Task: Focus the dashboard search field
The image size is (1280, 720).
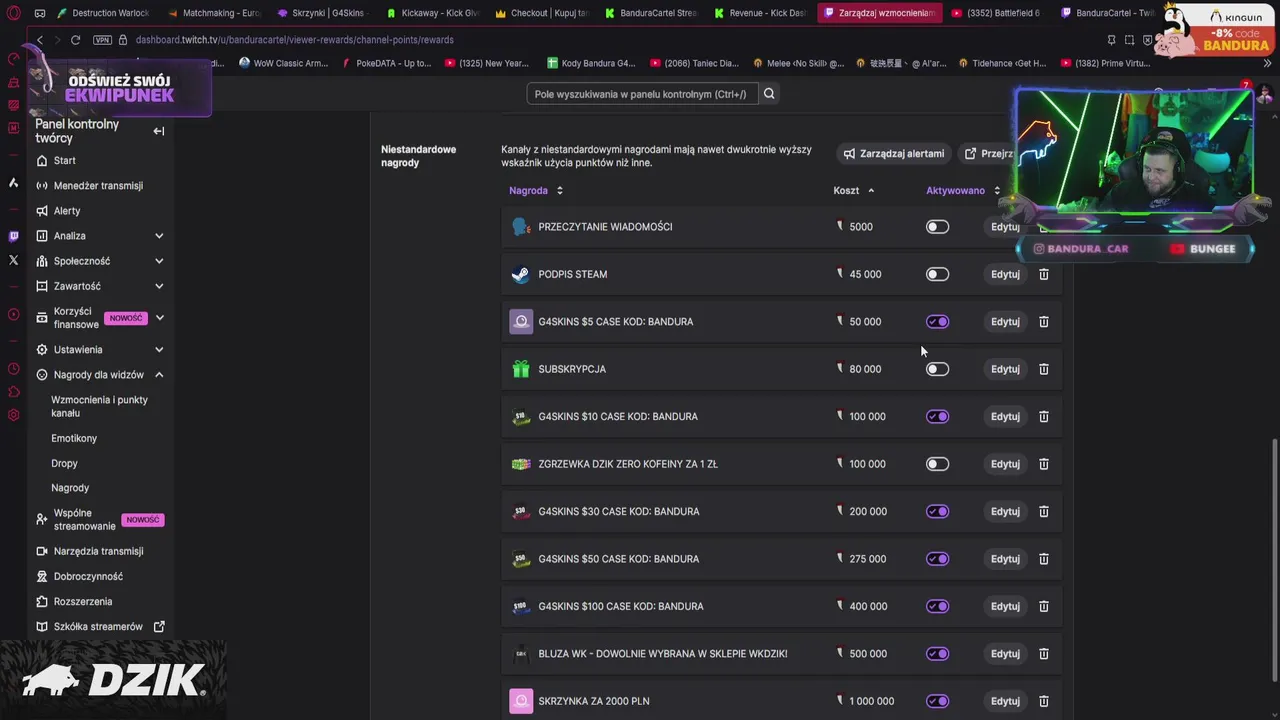Action: 642,94
